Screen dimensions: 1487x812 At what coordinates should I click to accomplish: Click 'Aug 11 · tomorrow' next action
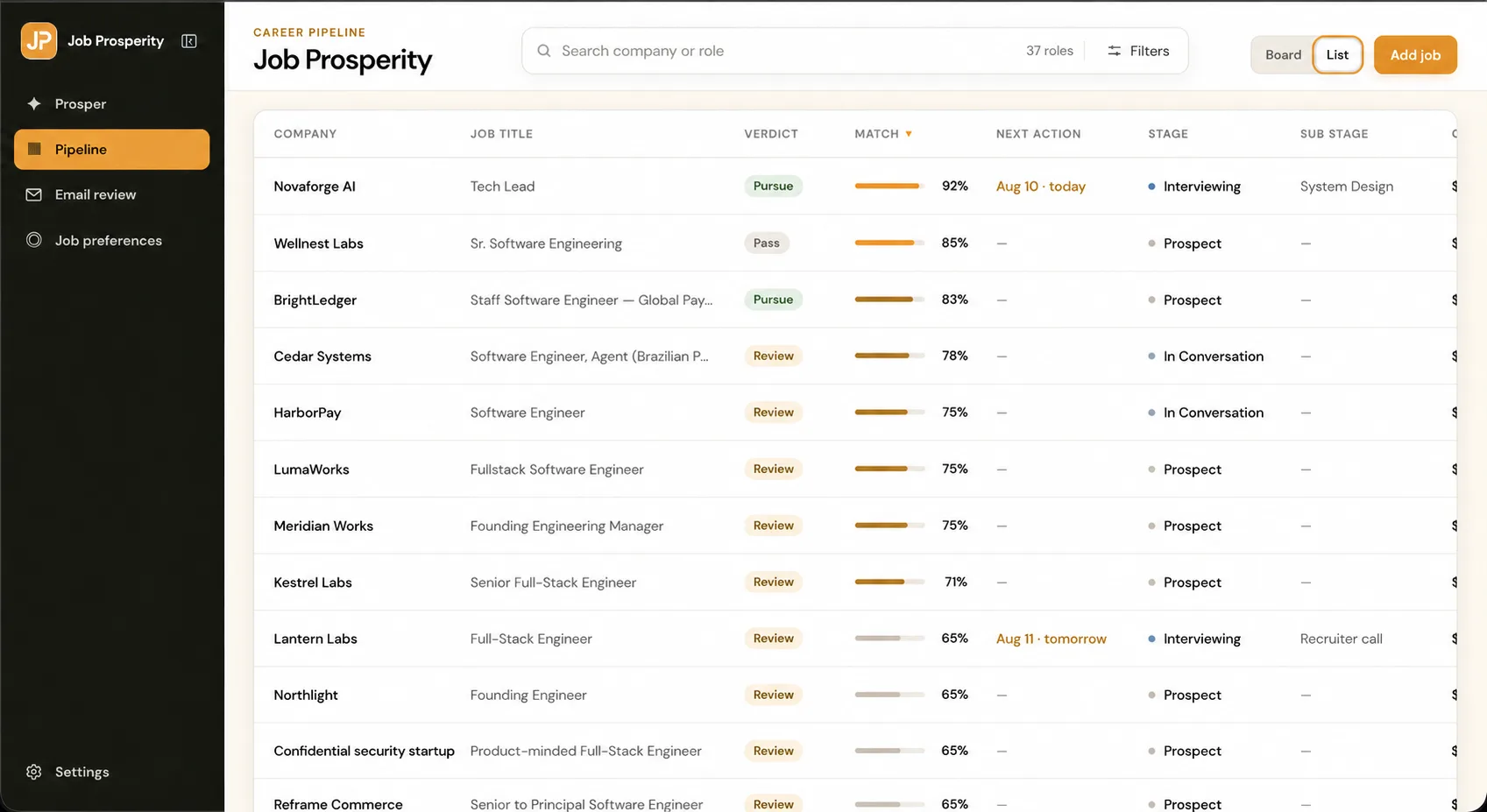(1052, 639)
